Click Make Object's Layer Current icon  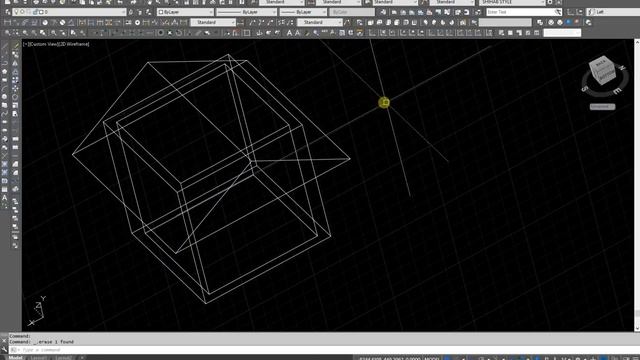click(x=131, y=12)
